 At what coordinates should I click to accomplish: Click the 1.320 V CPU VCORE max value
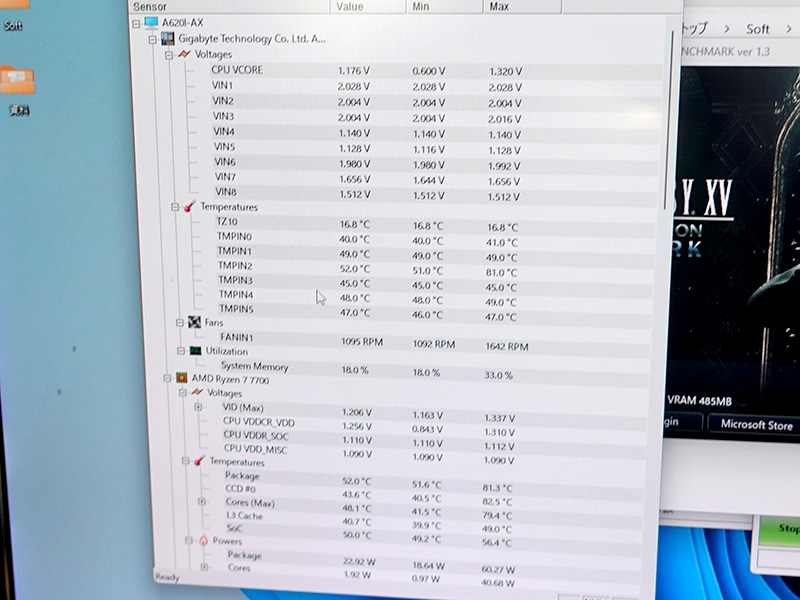[x=505, y=71]
